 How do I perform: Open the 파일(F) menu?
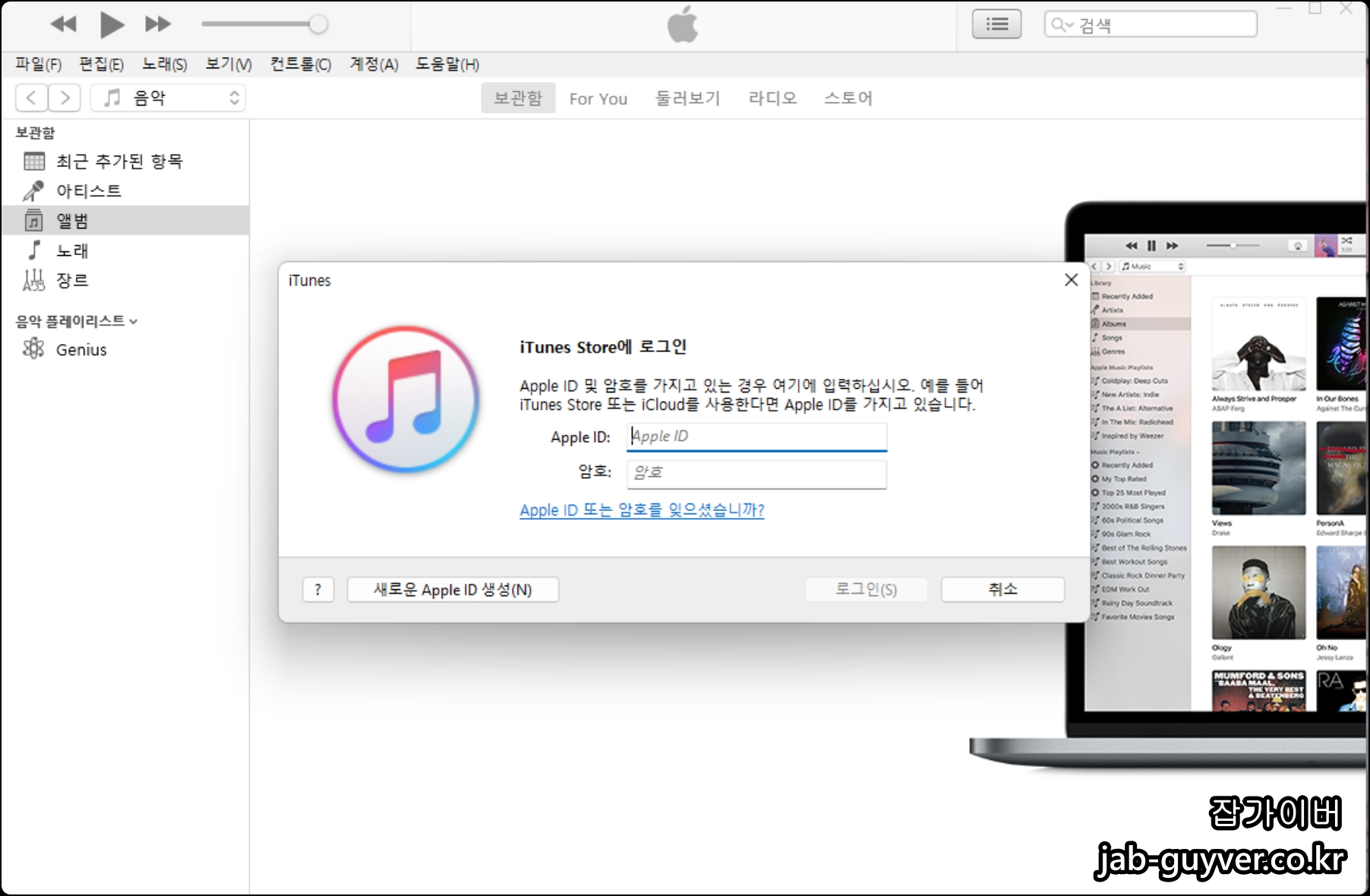point(39,65)
